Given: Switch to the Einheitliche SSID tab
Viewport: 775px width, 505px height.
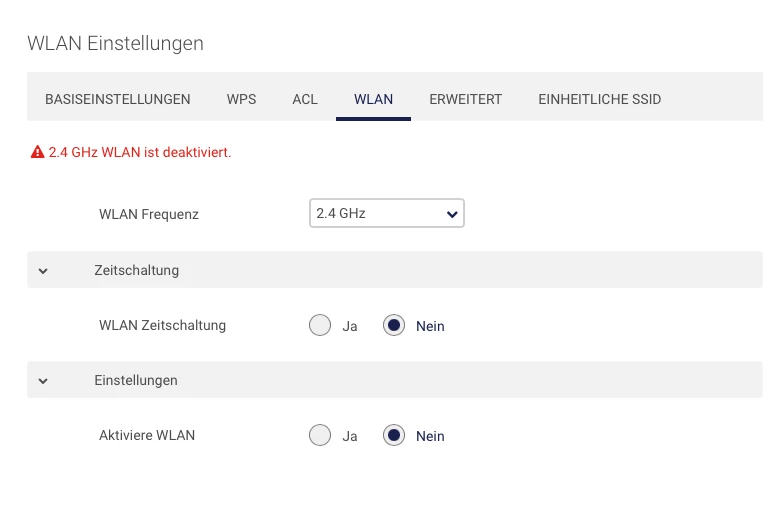Looking at the screenshot, I should [599, 99].
